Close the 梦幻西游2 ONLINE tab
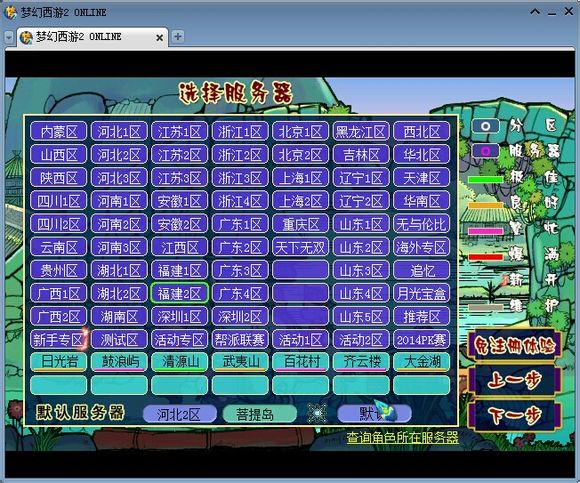The height and width of the screenshot is (483, 580). (159, 38)
